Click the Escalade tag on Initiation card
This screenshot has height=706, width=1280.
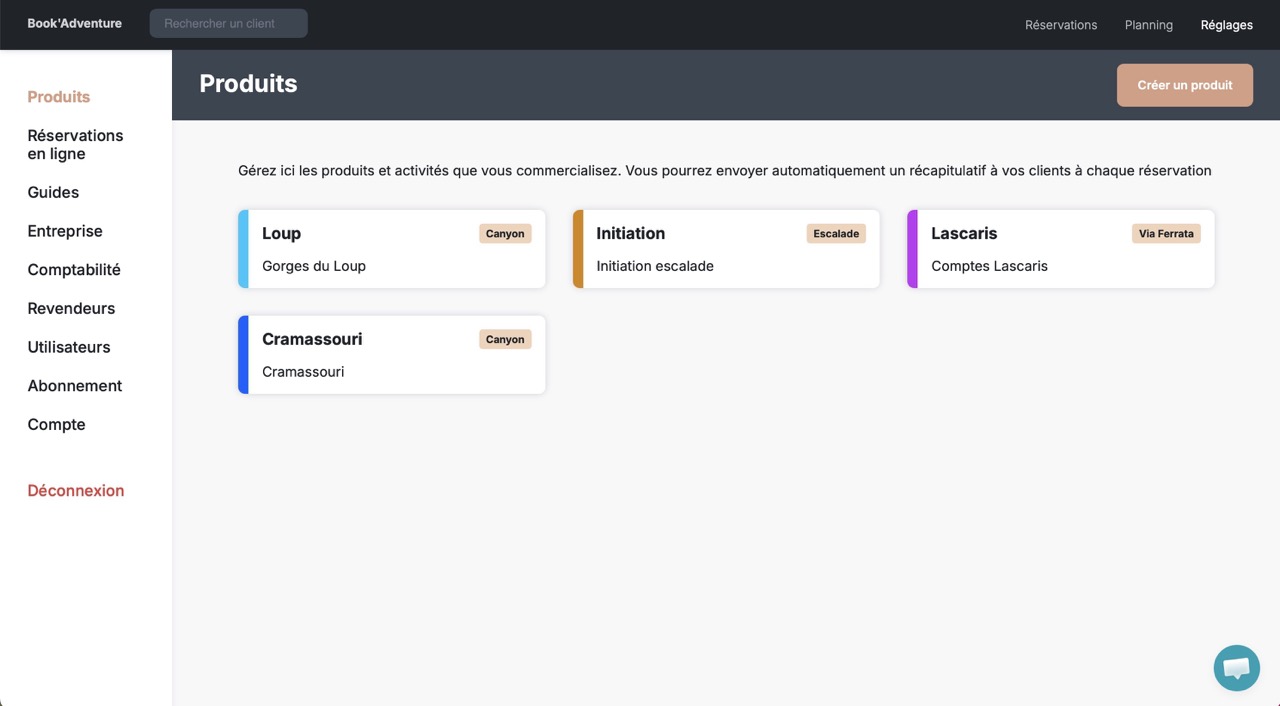coord(835,234)
